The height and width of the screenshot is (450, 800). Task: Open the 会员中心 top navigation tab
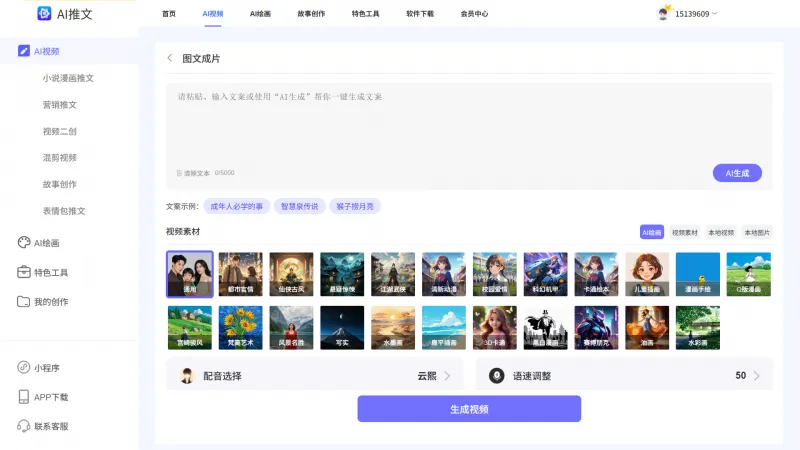tap(474, 14)
